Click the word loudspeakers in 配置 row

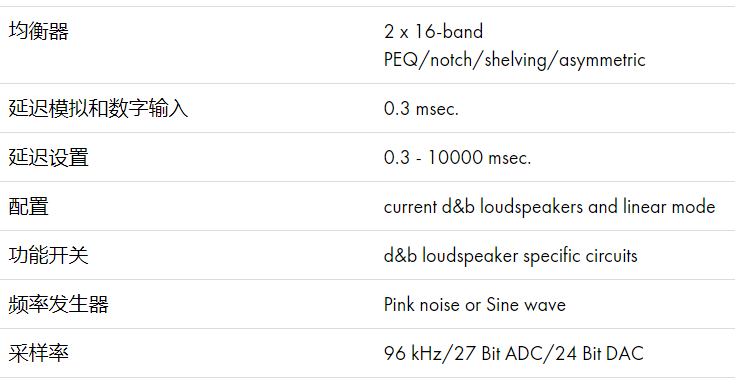click(531, 207)
